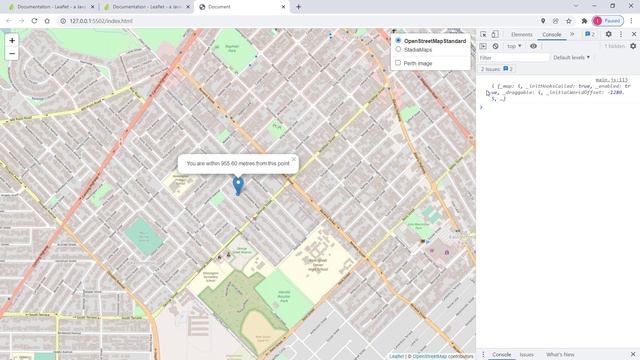The width and height of the screenshot is (640, 360).
Task: Show more DevTools tabs chevron
Action: coord(572,34)
